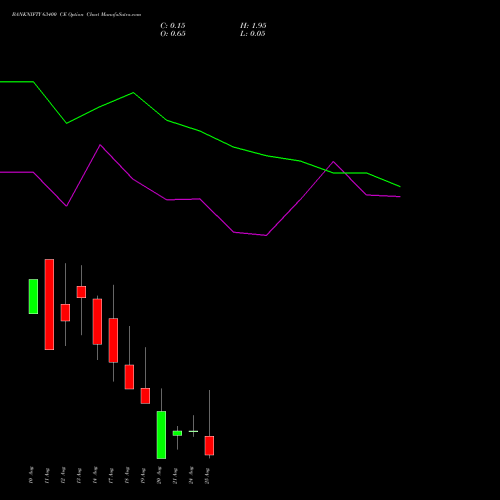Image resolution: width=500 pixels, height=500 pixels.
Task: Select the 19 Aug date label
Action: [143, 475]
